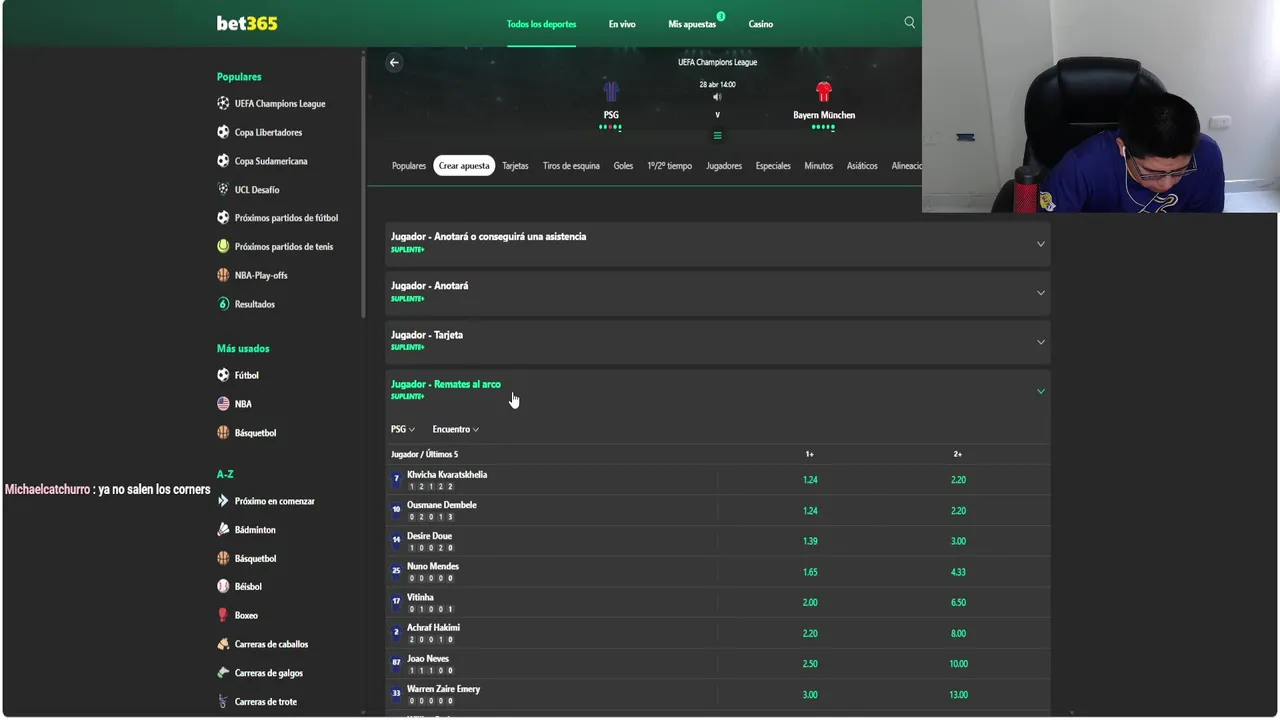1280x720 pixels.
Task: Select the Especiales market tab
Action: tap(773, 166)
